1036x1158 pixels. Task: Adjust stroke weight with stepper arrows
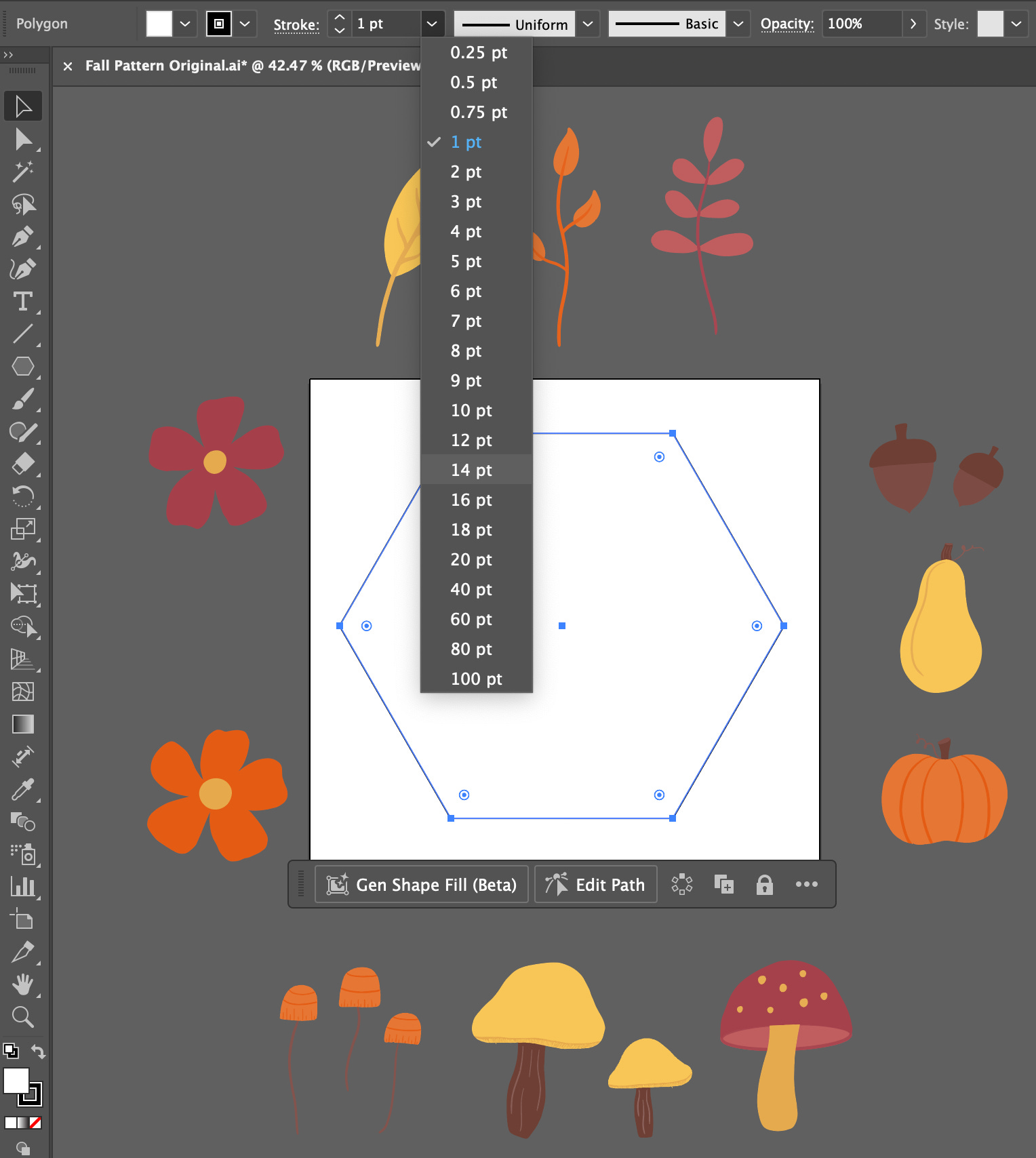tap(340, 24)
